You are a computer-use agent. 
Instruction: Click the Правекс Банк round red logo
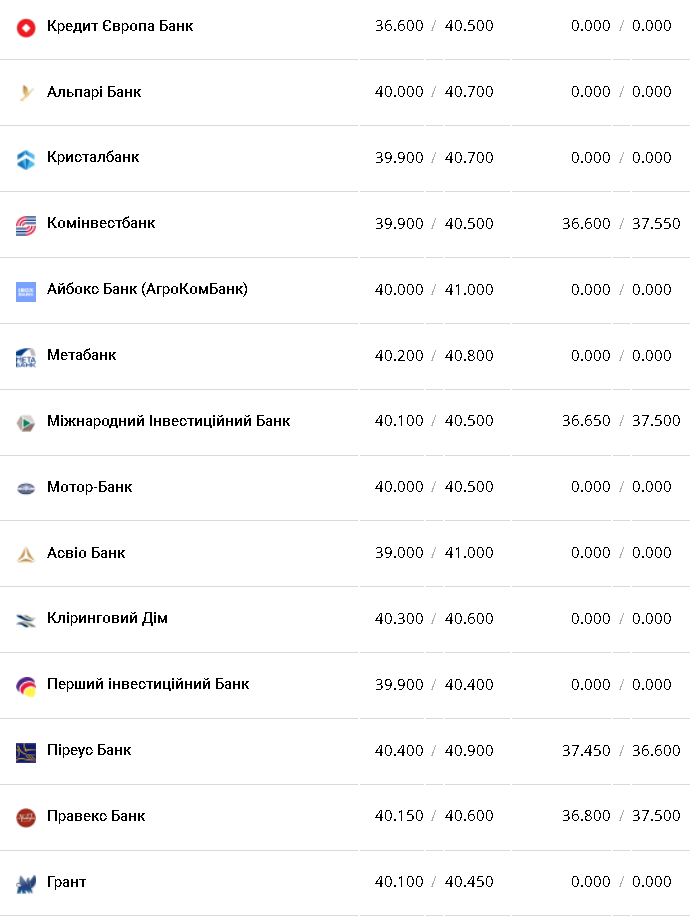pyautogui.click(x=26, y=818)
